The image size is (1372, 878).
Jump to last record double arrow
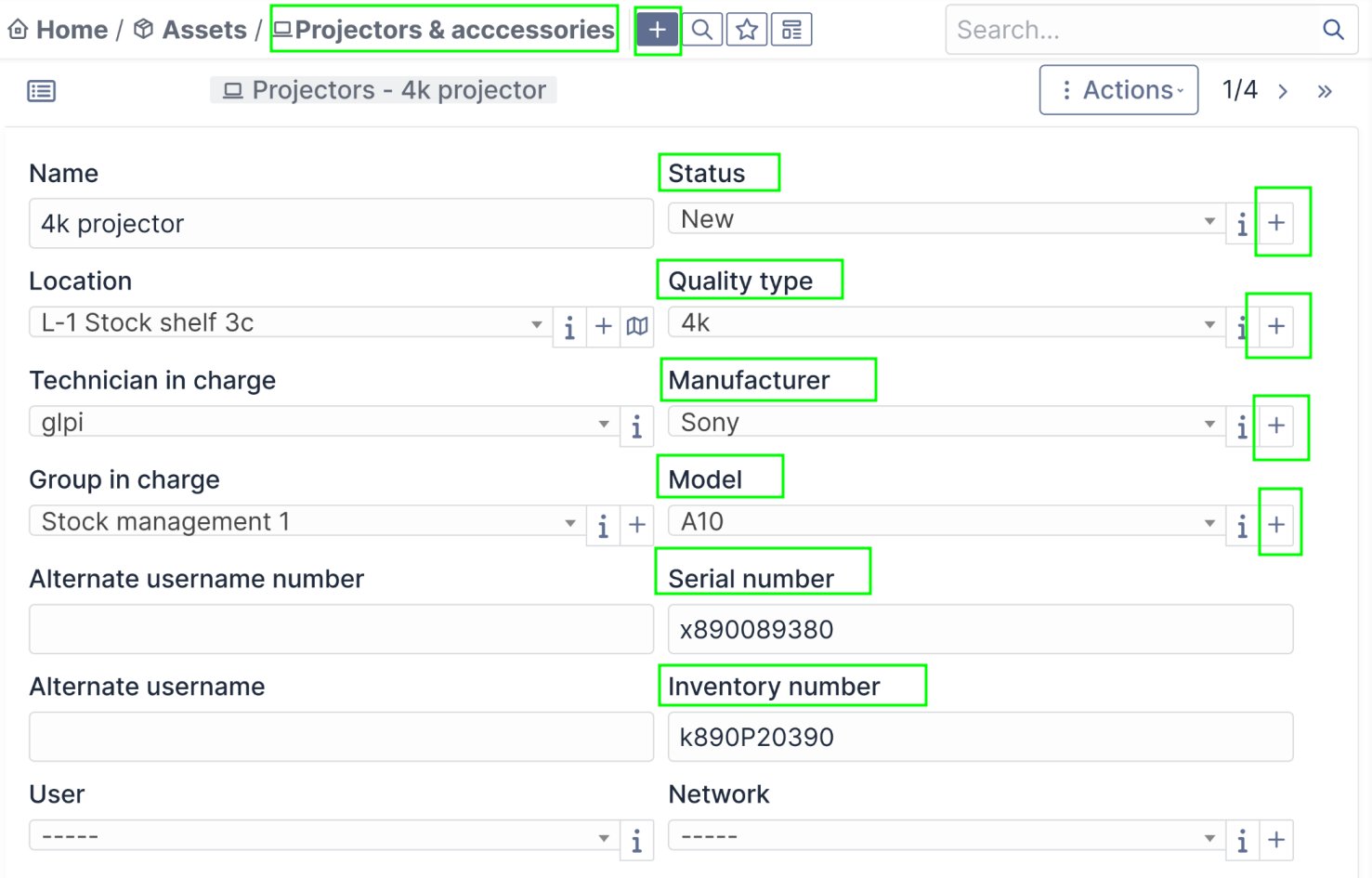[x=1325, y=91]
